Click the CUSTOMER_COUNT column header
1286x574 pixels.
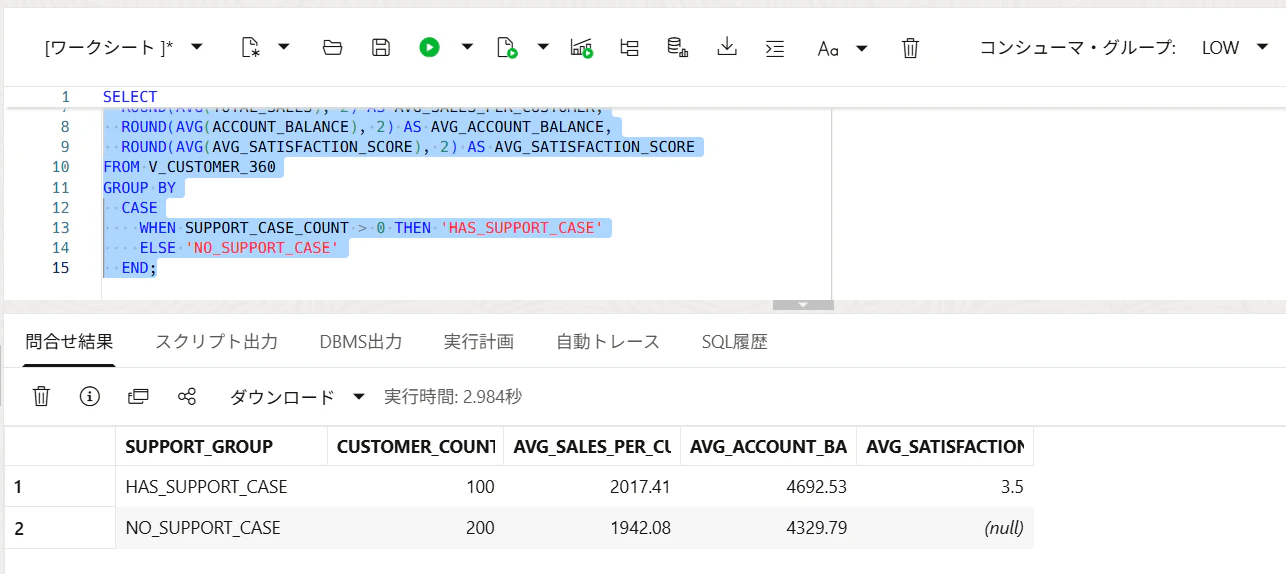click(x=415, y=446)
